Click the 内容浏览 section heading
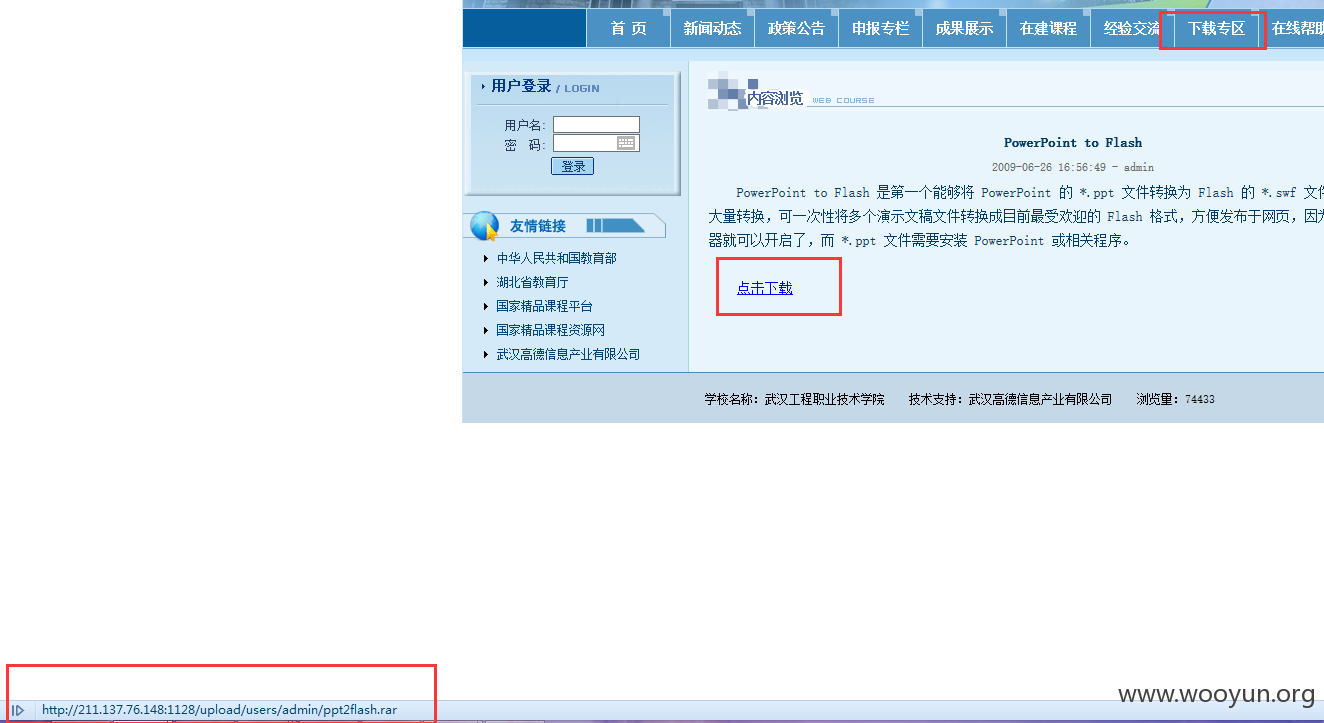1324x723 pixels. [775, 98]
